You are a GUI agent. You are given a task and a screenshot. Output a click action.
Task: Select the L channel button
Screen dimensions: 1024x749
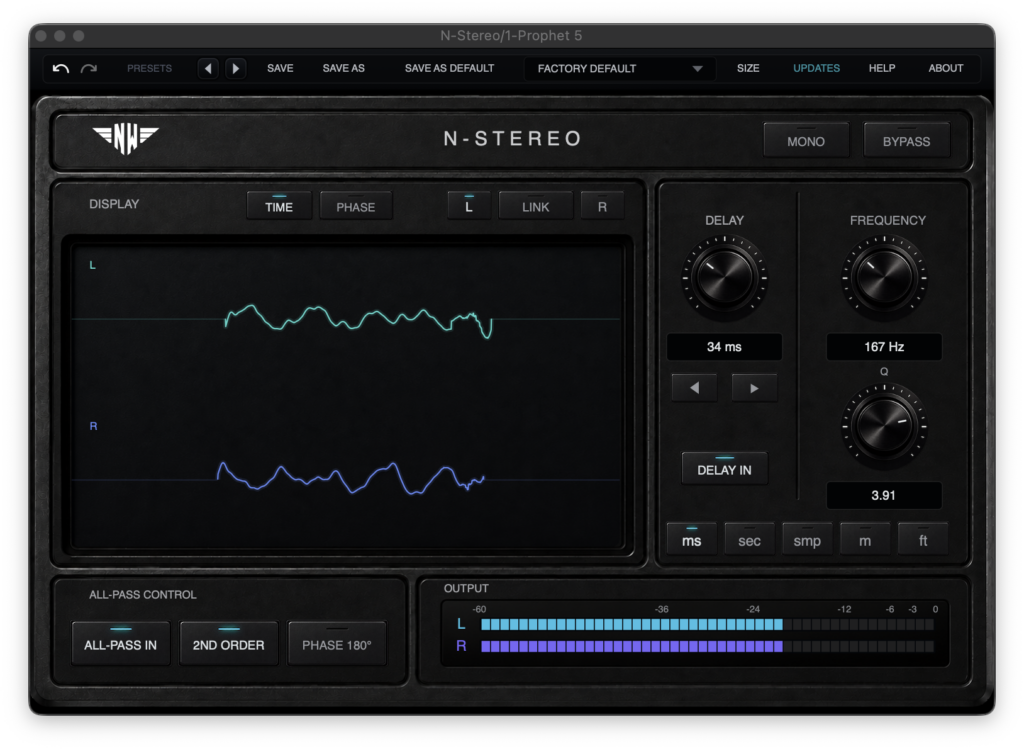click(469, 206)
